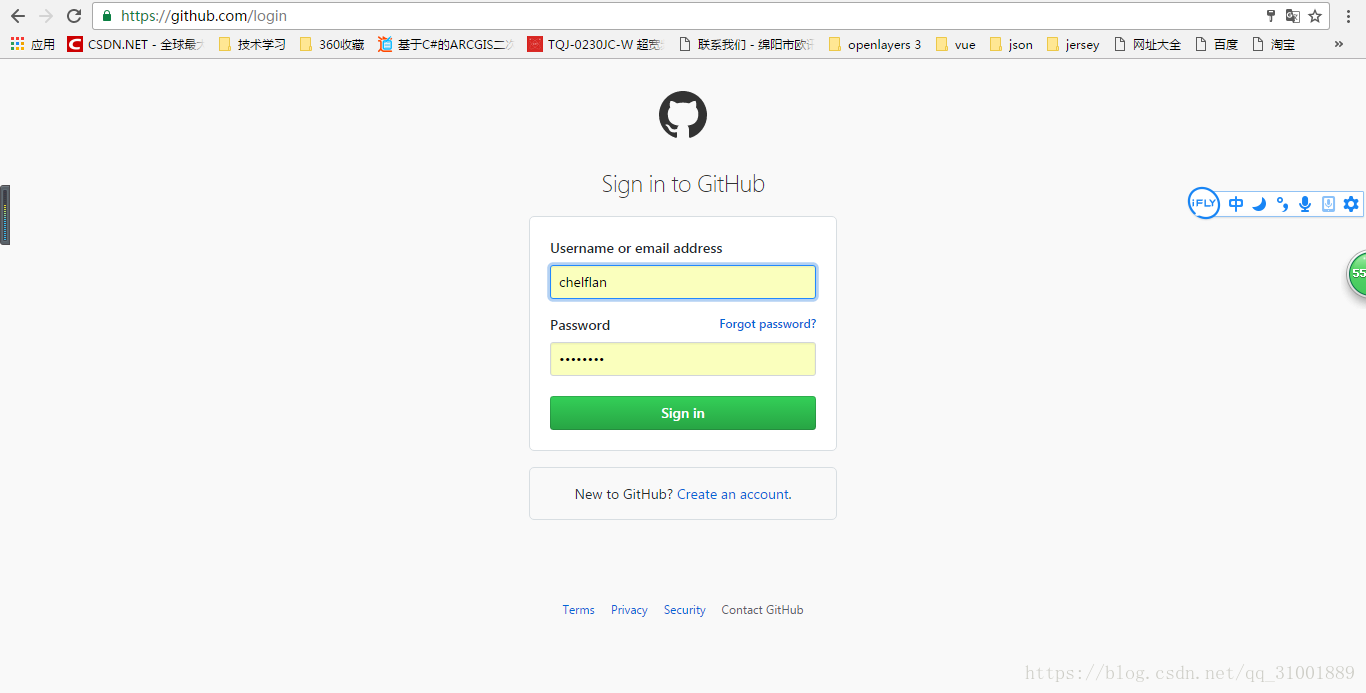Click the Create an account link
This screenshot has height=693, width=1366.
[734, 494]
